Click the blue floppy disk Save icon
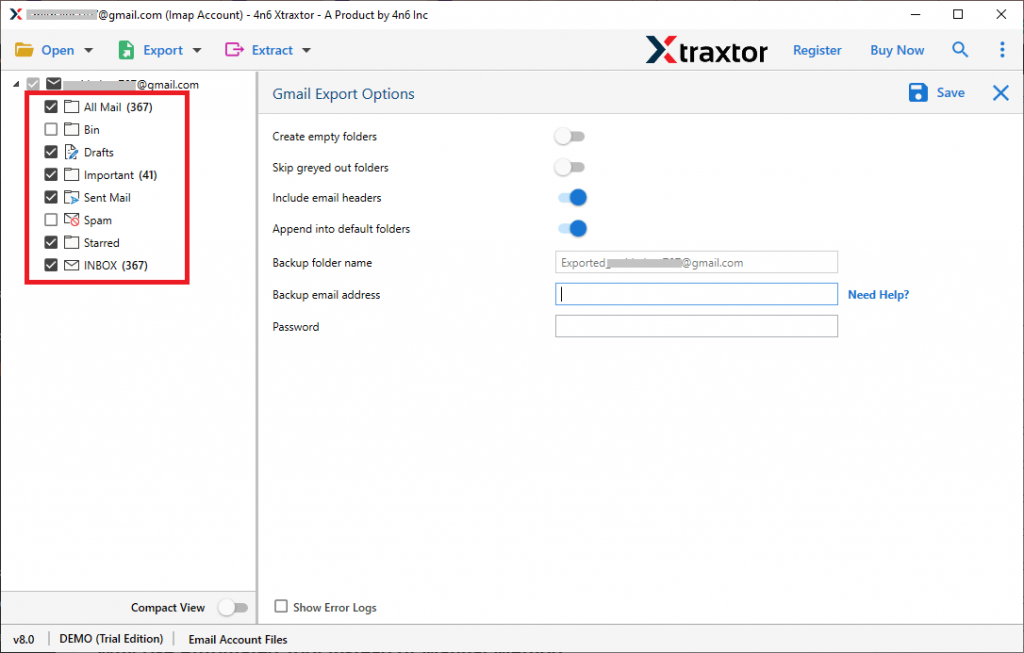 pyautogui.click(x=918, y=93)
